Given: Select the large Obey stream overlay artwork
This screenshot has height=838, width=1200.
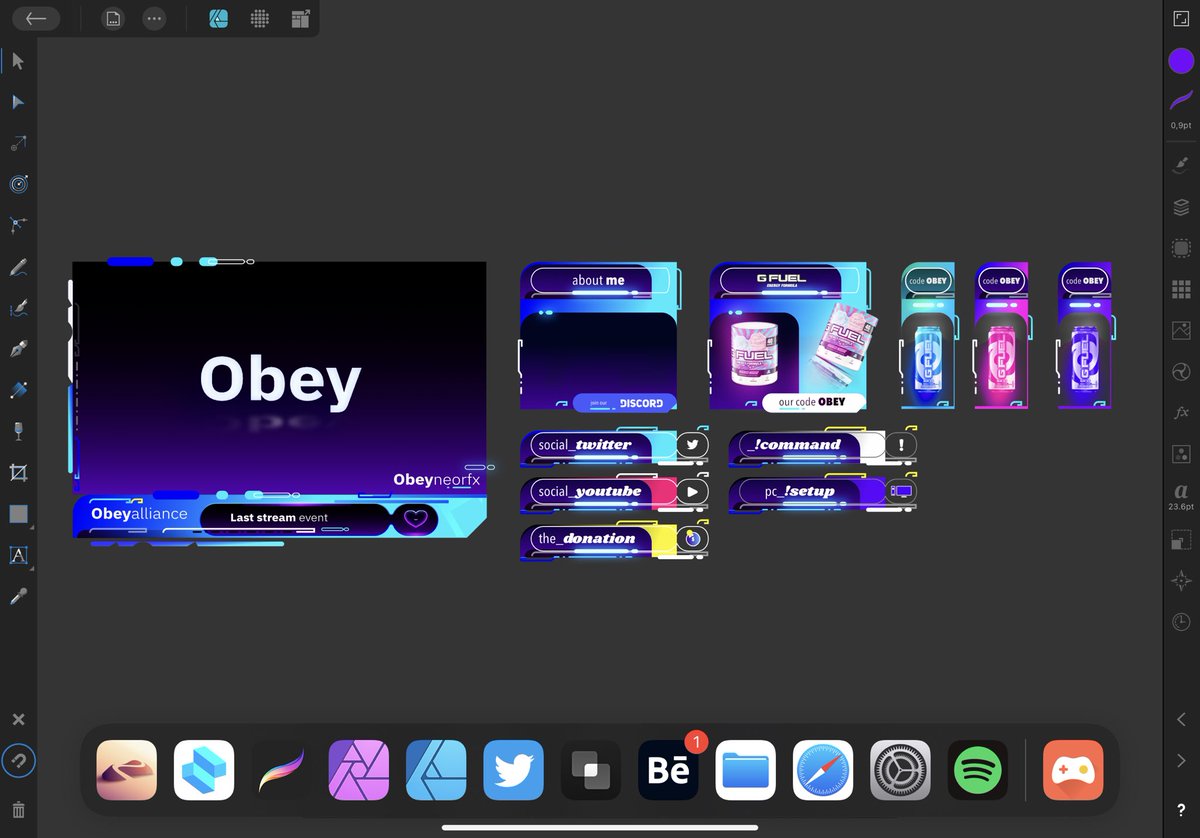Looking at the screenshot, I should click(x=279, y=400).
